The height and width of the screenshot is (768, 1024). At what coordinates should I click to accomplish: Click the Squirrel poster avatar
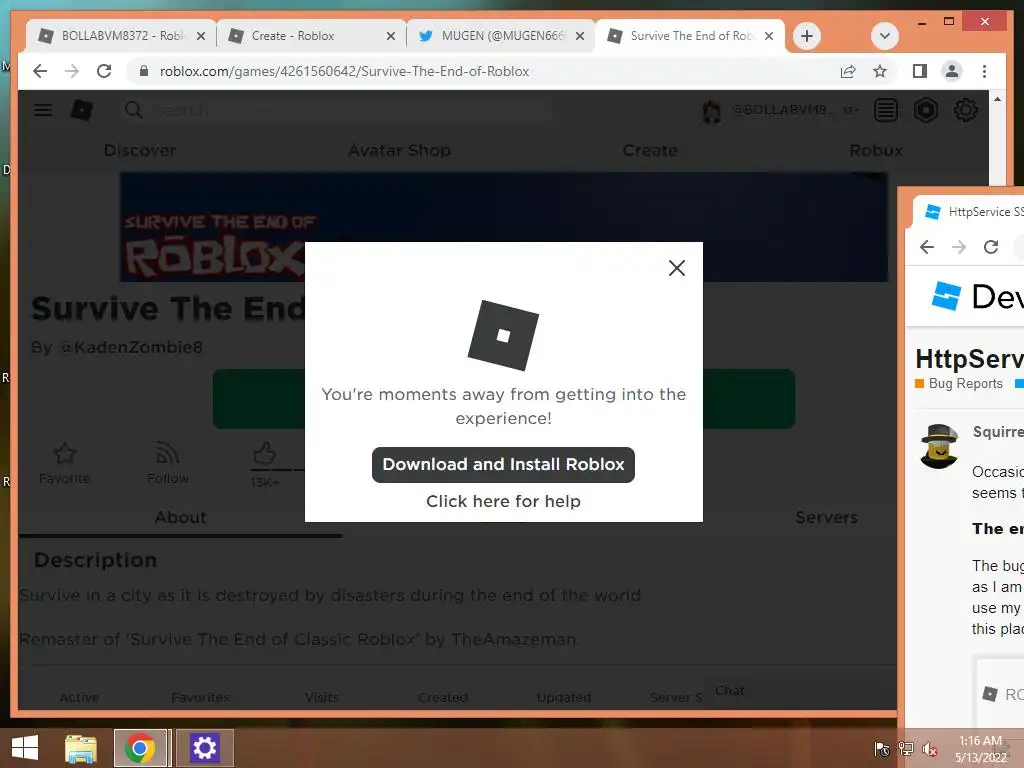click(938, 446)
